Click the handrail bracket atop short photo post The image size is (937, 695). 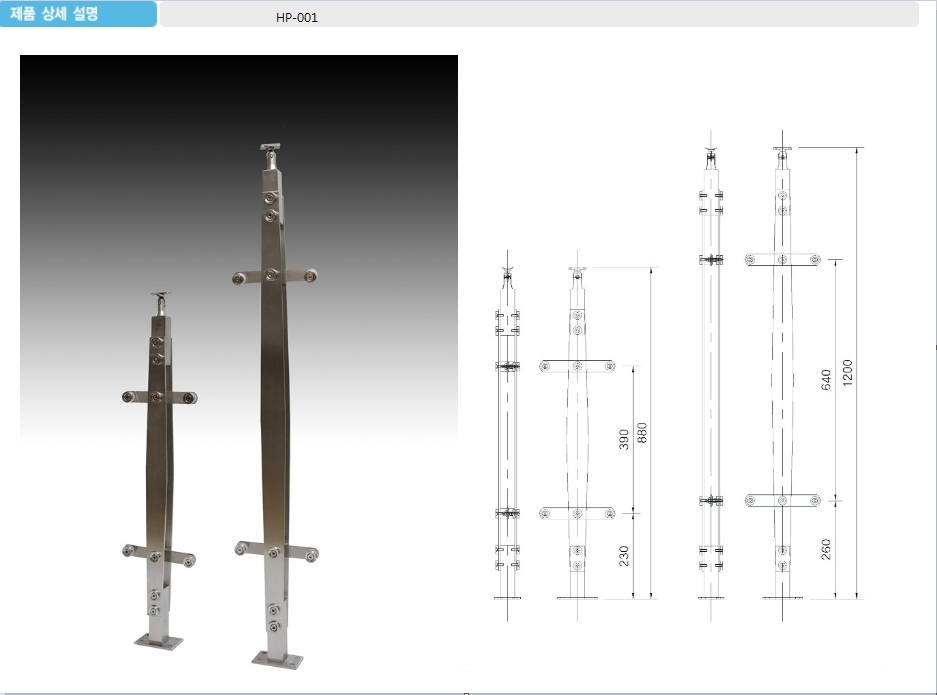click(158, 301)
